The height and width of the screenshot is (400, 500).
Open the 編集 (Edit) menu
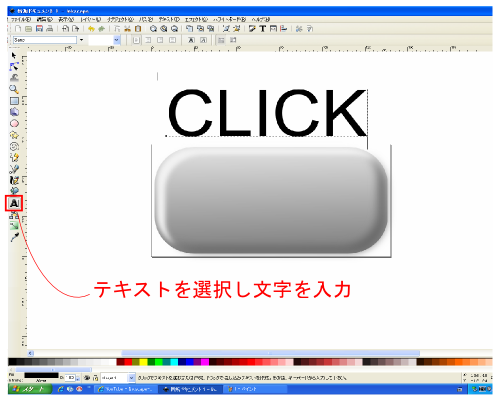point(44,20)
